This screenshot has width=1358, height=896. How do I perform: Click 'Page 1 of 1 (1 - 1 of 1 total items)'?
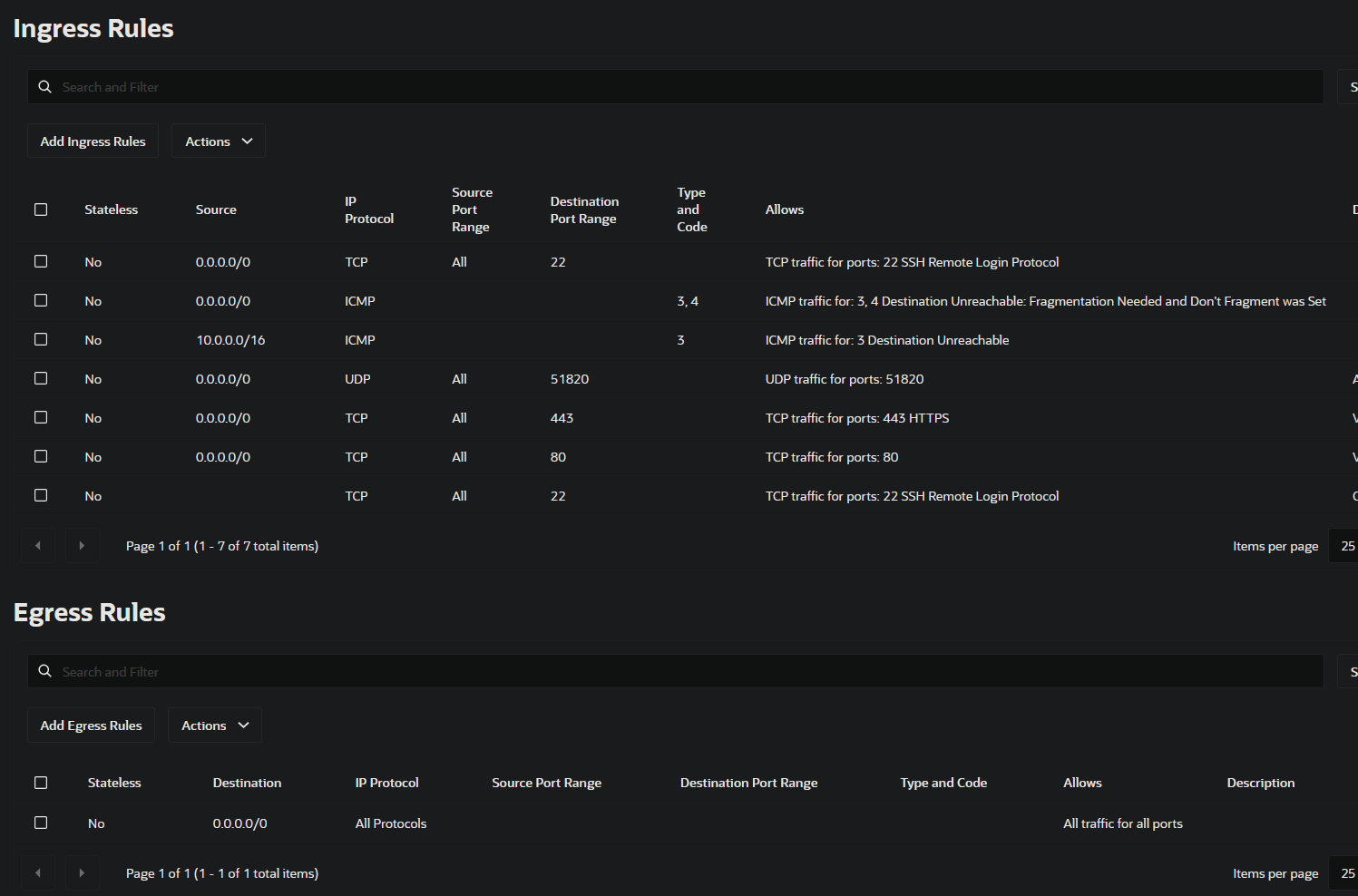pyautogui.click(x=222, y=873)
